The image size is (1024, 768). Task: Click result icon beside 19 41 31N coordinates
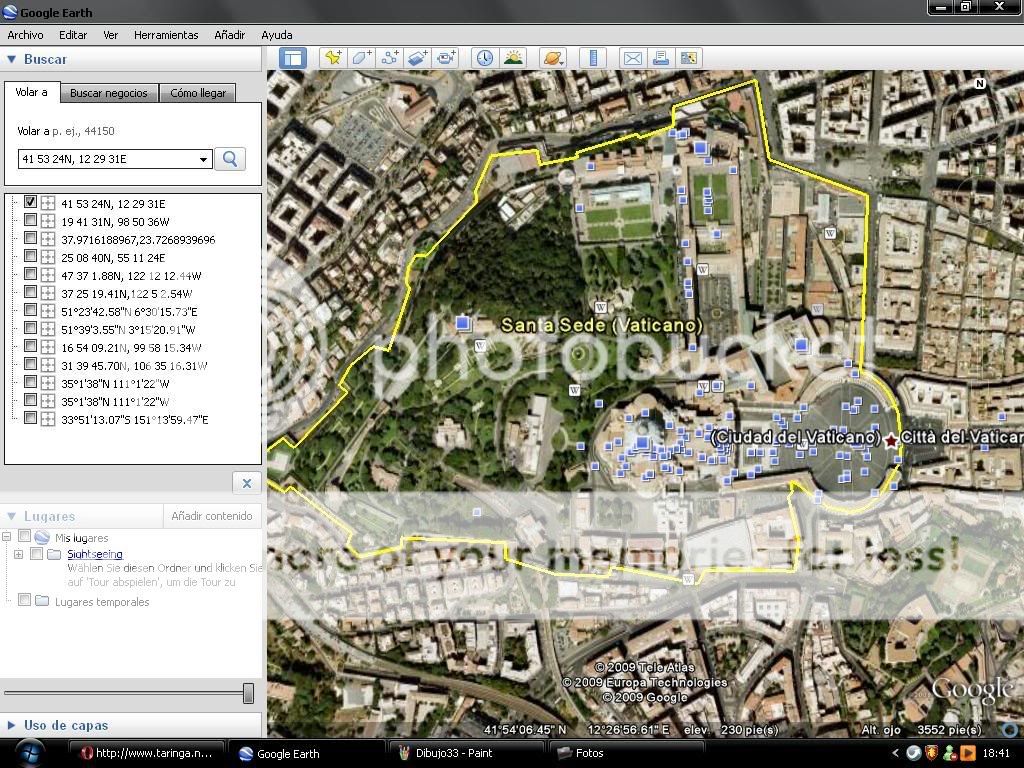(x=48, y=221)
